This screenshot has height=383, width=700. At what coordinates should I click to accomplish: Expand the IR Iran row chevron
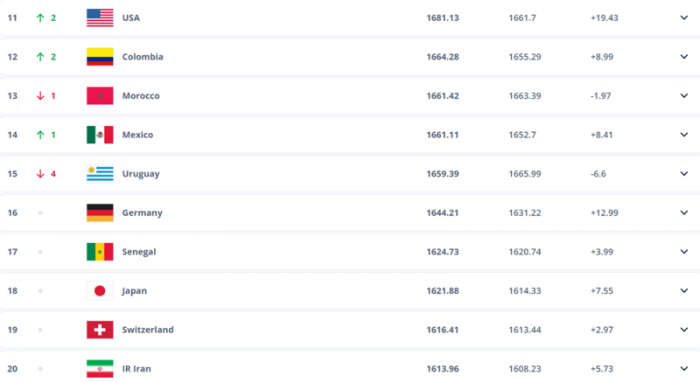(684, 369)
